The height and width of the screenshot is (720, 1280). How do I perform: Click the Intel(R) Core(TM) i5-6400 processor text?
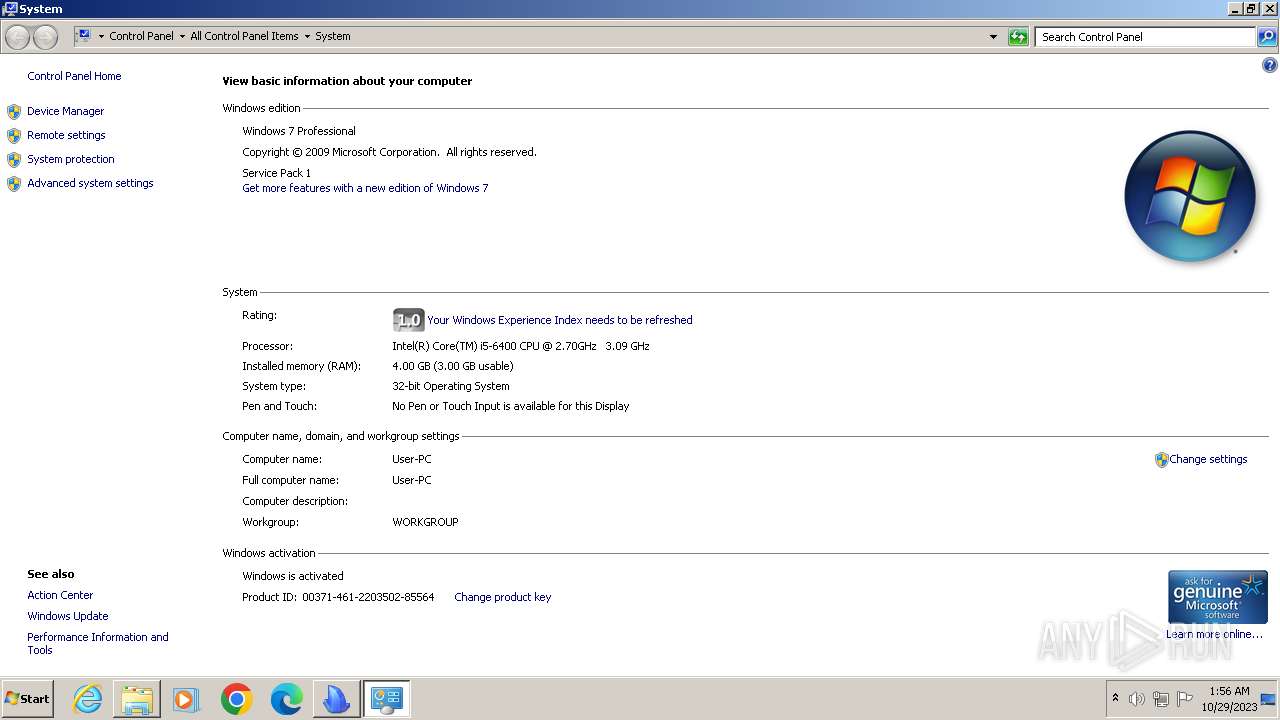(521, 346)
